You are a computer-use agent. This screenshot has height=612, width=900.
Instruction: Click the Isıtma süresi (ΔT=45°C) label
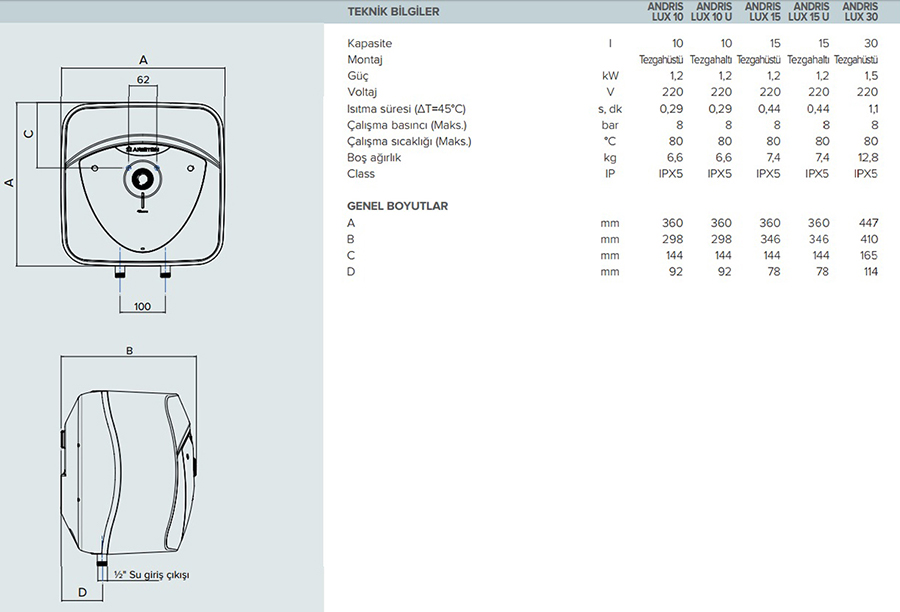pos(406,109)
